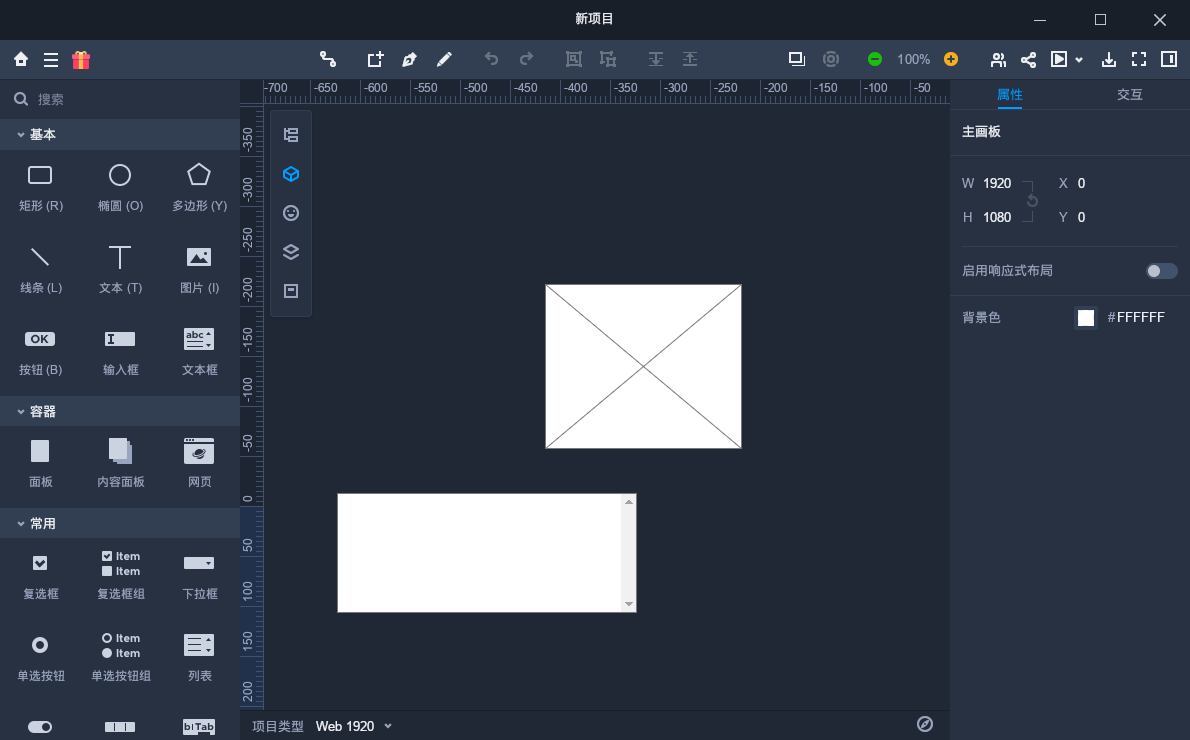1190x740 pixels.
Task: Click the download export icon
Action: tap(1108, 60)
